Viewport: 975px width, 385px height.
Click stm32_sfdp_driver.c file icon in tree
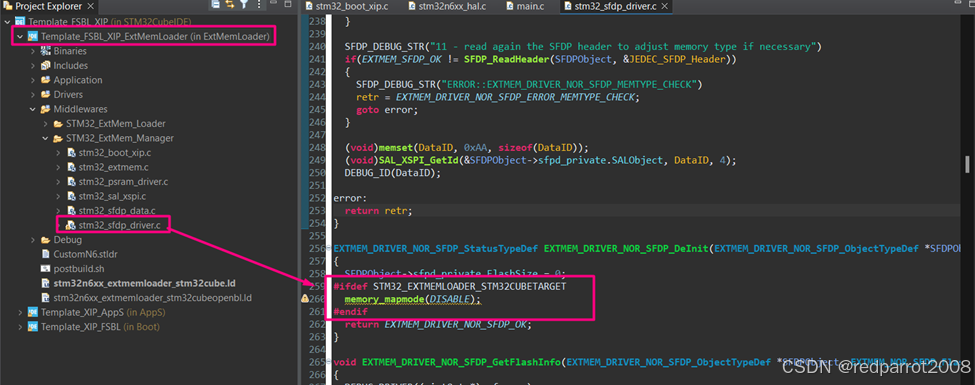pyautogui.click(x=71, y=225)
